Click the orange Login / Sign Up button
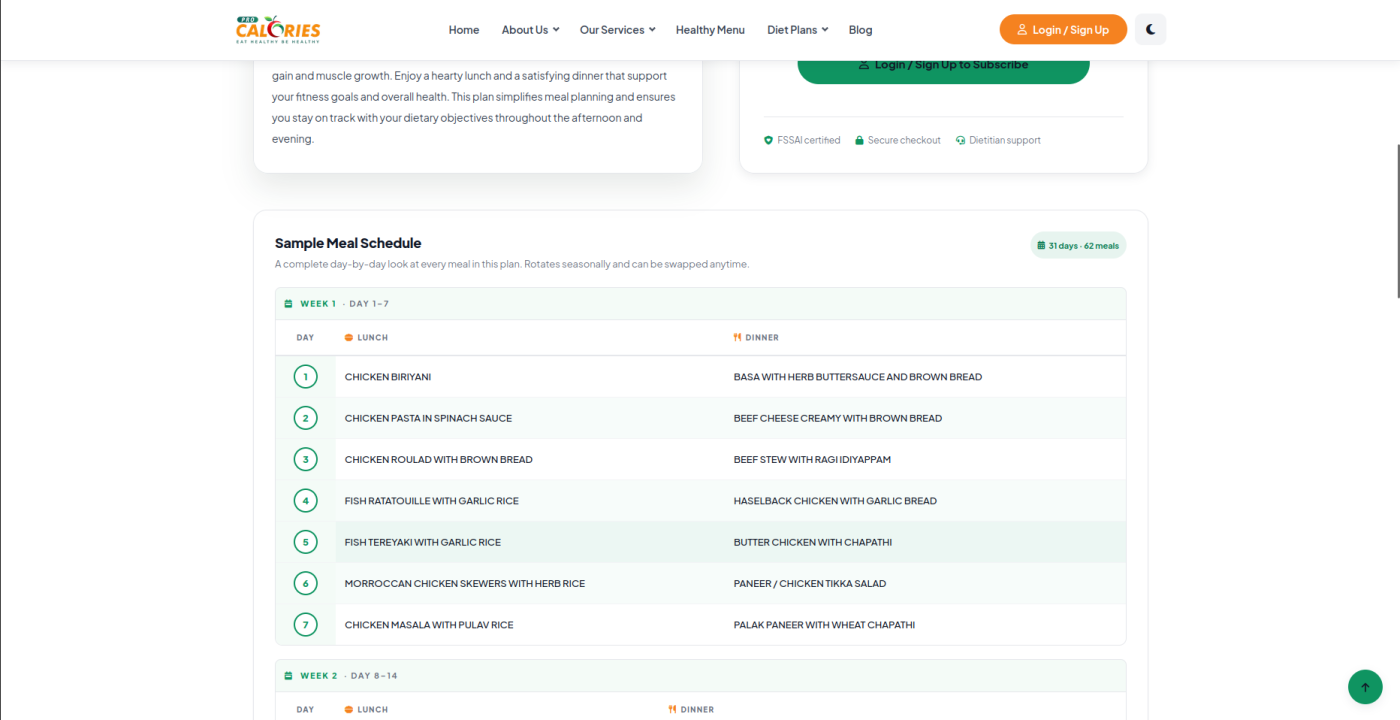1400x720 pixels. click(x=1063, y=29)
